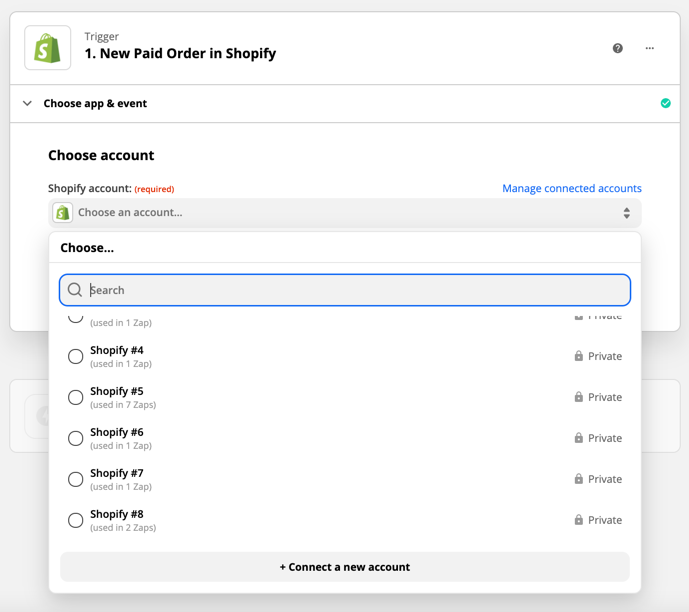The width and height of the screenshot is (689, 612).
Task: Click the Shopify logo in trigger header
Action: click(x=48, y=48)
